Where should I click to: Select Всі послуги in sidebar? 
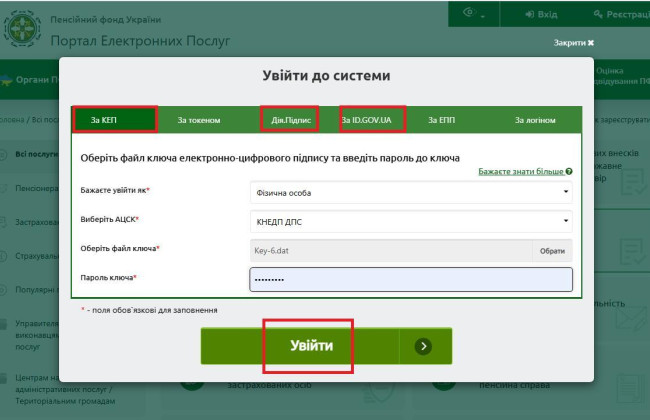[36, 154]
